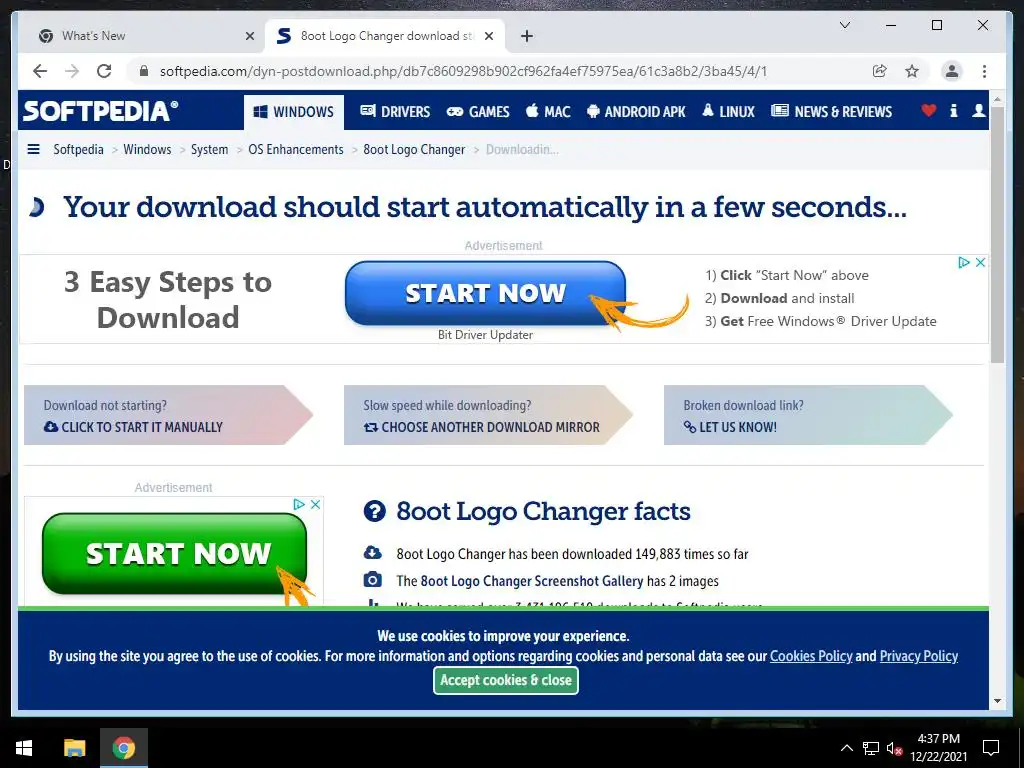The height and width of the screenshot is (768, 1024).
Task: Open the Chrome profile avatar
Action: pos(952,71)
